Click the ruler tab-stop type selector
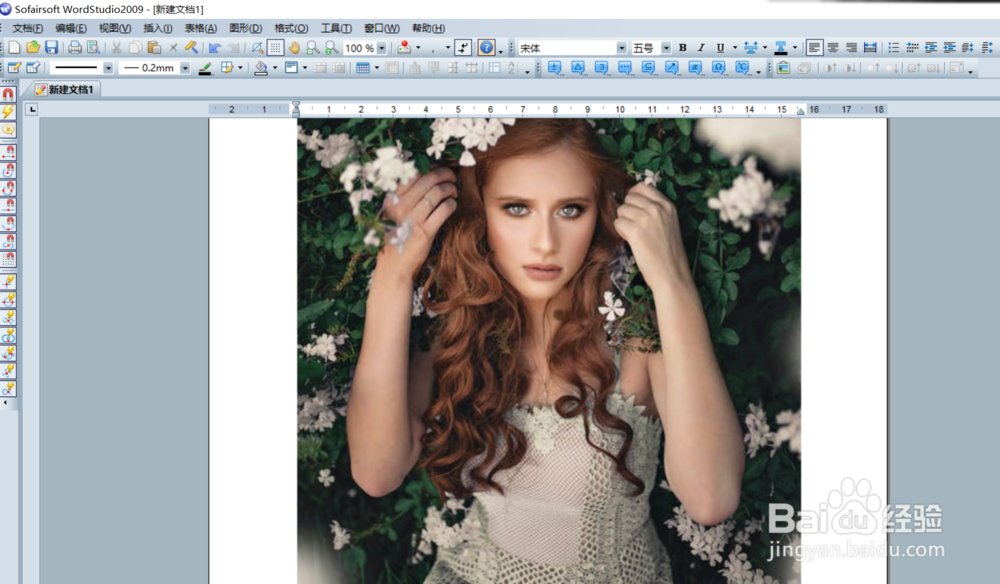The height and width of the screenshot is (584, 1000). tap(32, 110)
